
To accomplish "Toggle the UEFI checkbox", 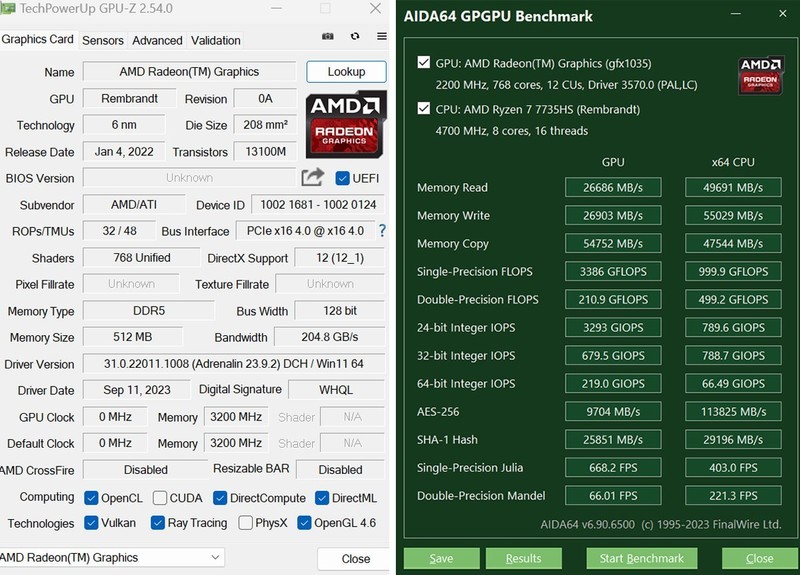I will pos(342,178).
